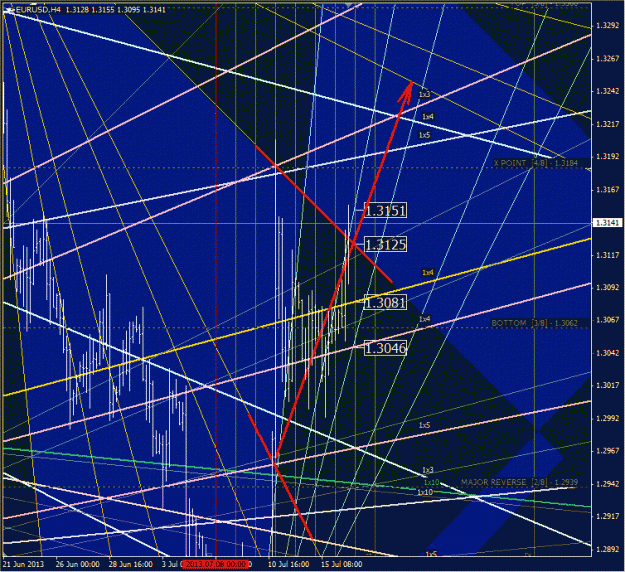Click the 10 Jul 16:00 time axis label
Image resolution: width=625 pixels, height=572 pixels.
tap(289, 564)
